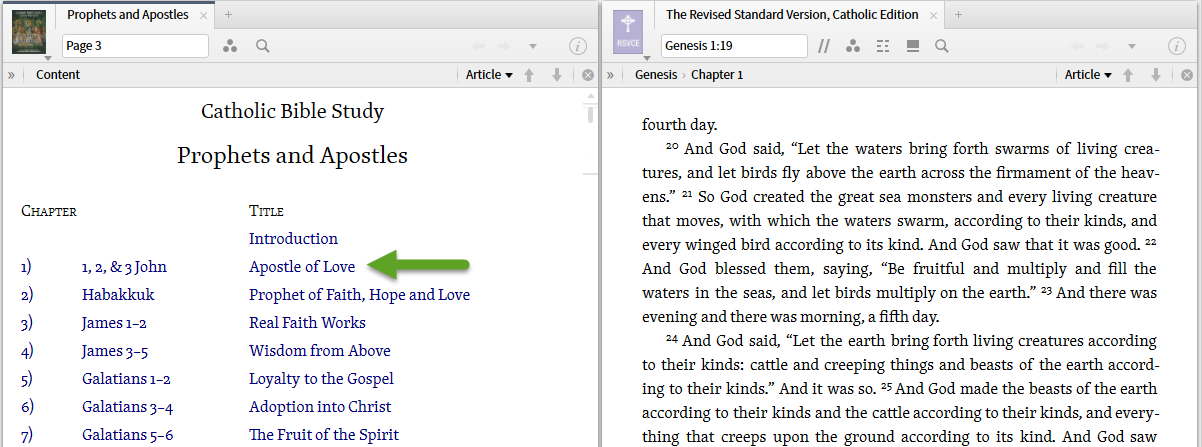Image resolution: width=1202 pixels, height=447 pixels.
Task: Open resource info icon in RSVCE panel
Action: coord(1177,46)
